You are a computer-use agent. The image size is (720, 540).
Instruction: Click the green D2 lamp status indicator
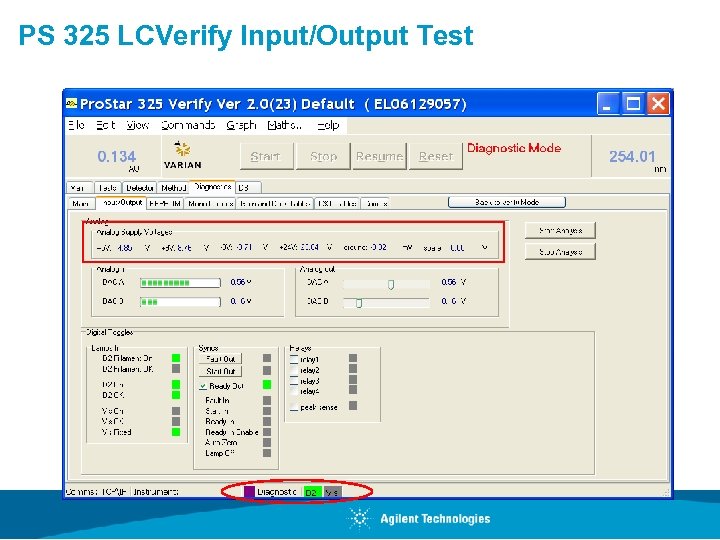point(313,492)
